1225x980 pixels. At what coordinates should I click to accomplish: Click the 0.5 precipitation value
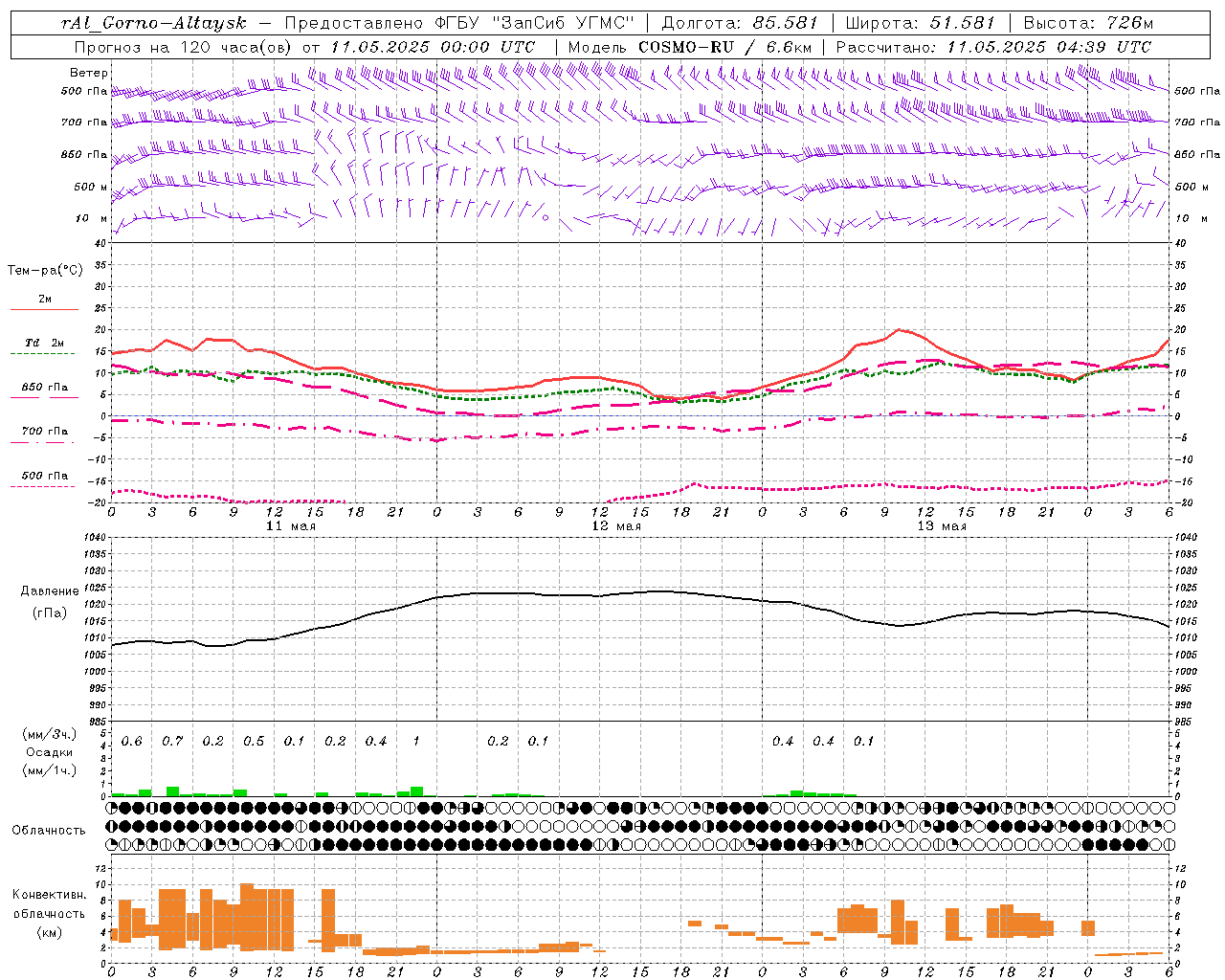click(254, 742)
